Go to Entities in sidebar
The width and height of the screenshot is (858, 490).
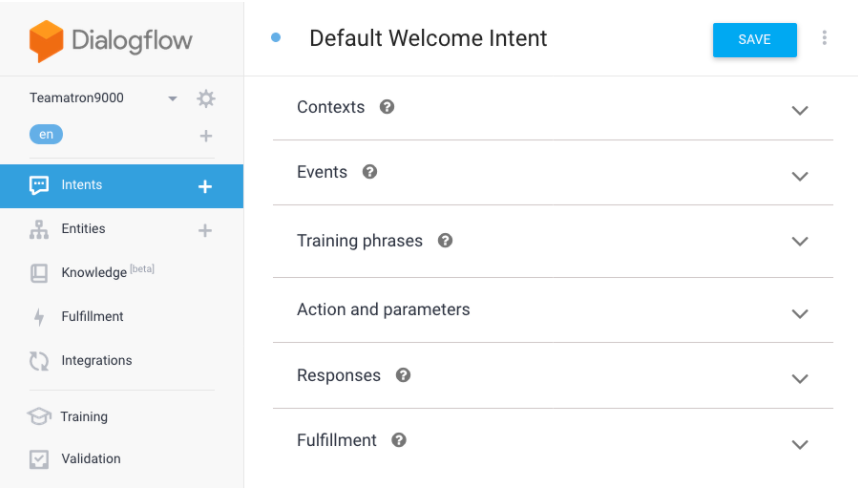click(x=83, y=229)
